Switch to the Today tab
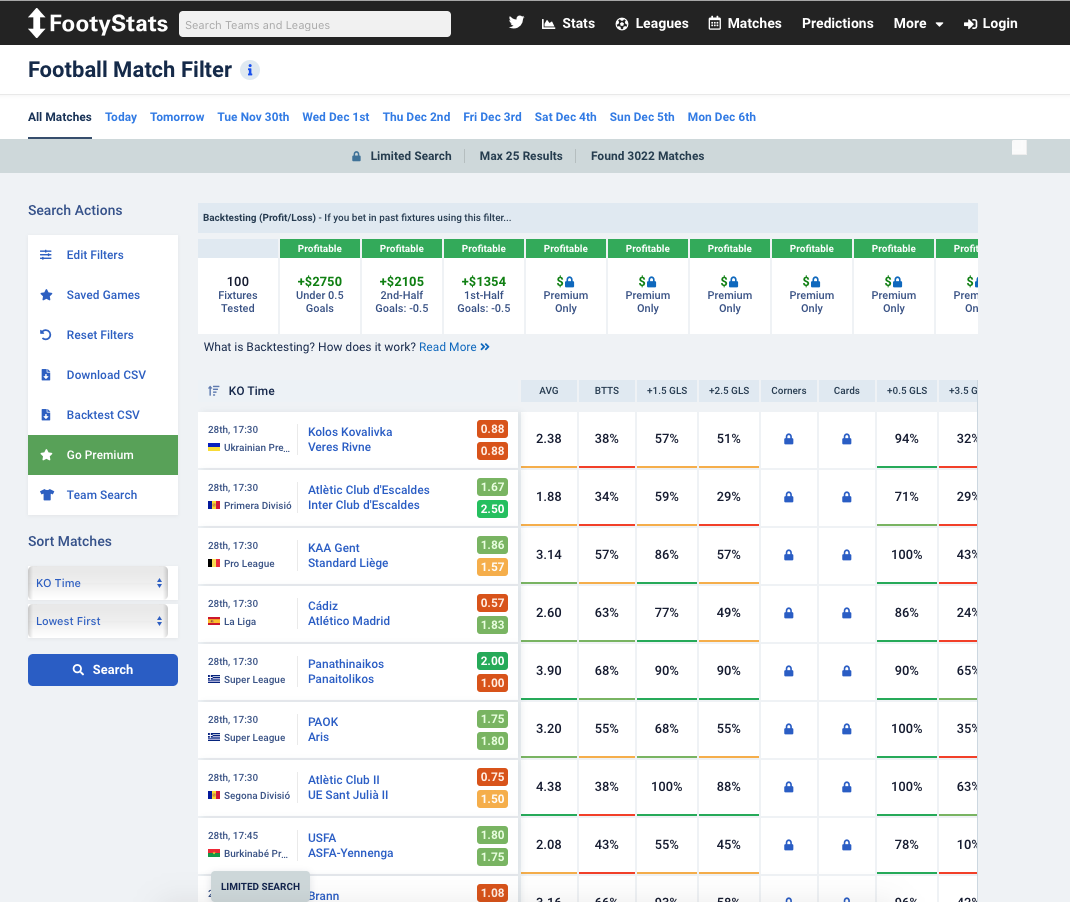The height and width of the screenshot is (902, 1070). 121,117
